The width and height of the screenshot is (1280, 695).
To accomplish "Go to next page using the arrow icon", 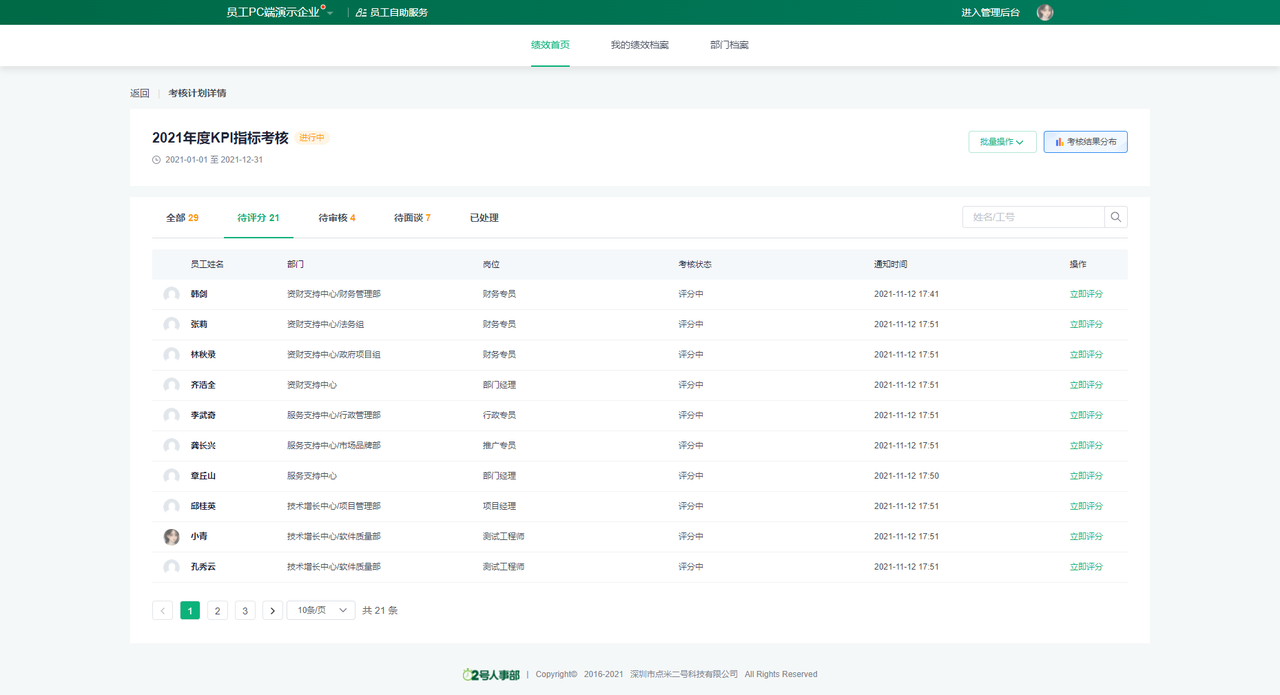I will tap(272, 610).
